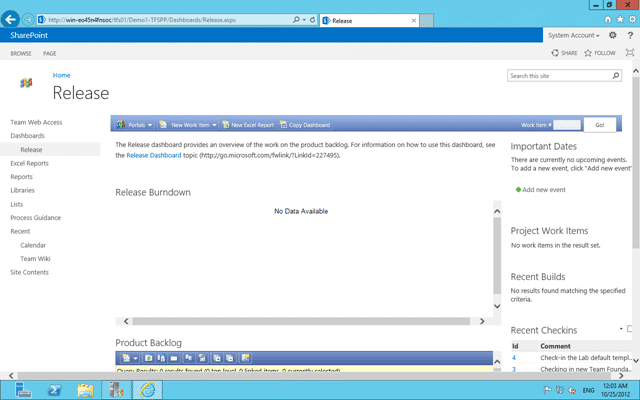Screen dimensions: 640x400
Task: Go back with the browser back arrow
Action: (11, 19)
